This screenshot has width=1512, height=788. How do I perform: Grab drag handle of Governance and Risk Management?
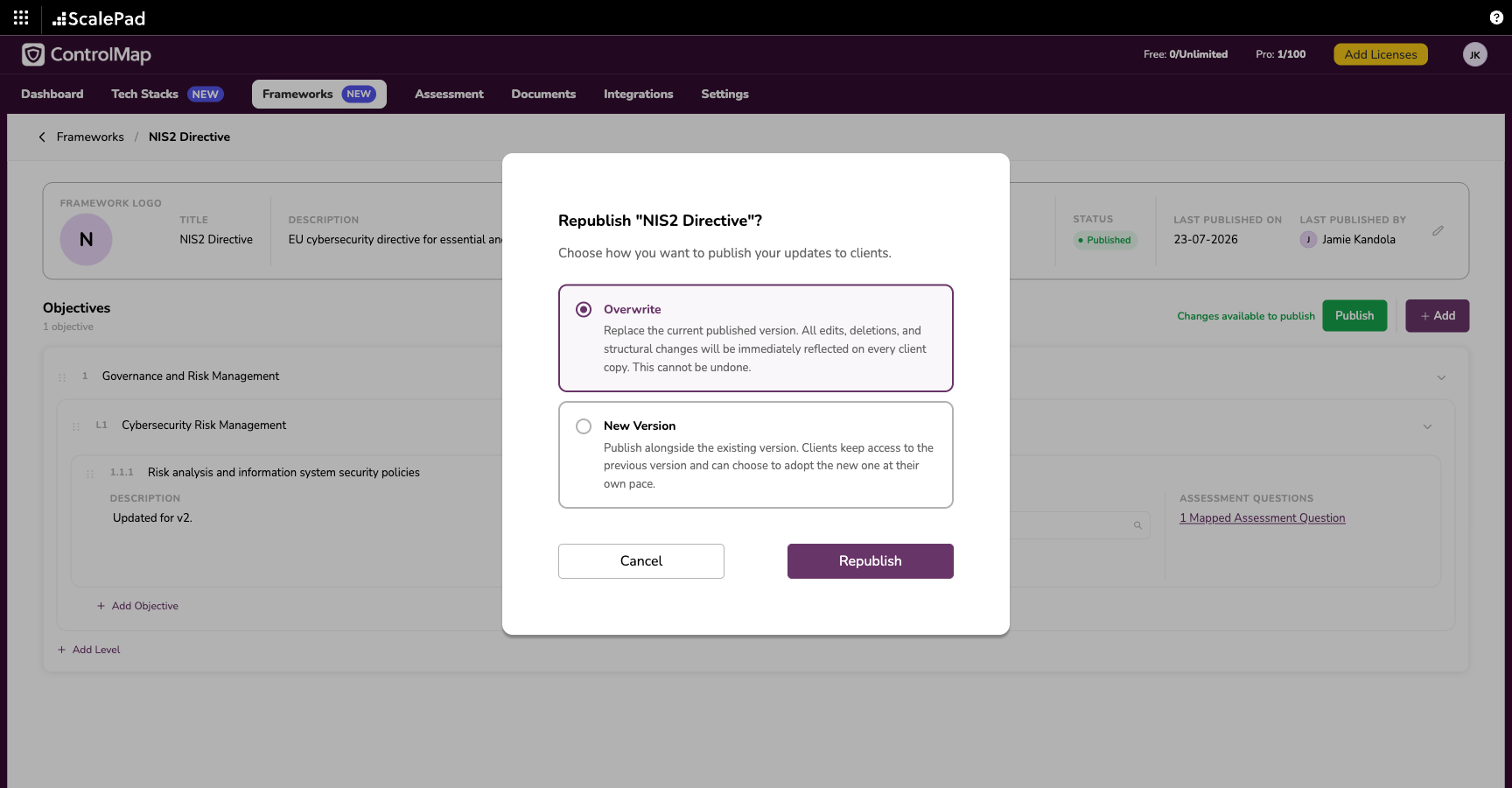[x=62, y=377]
